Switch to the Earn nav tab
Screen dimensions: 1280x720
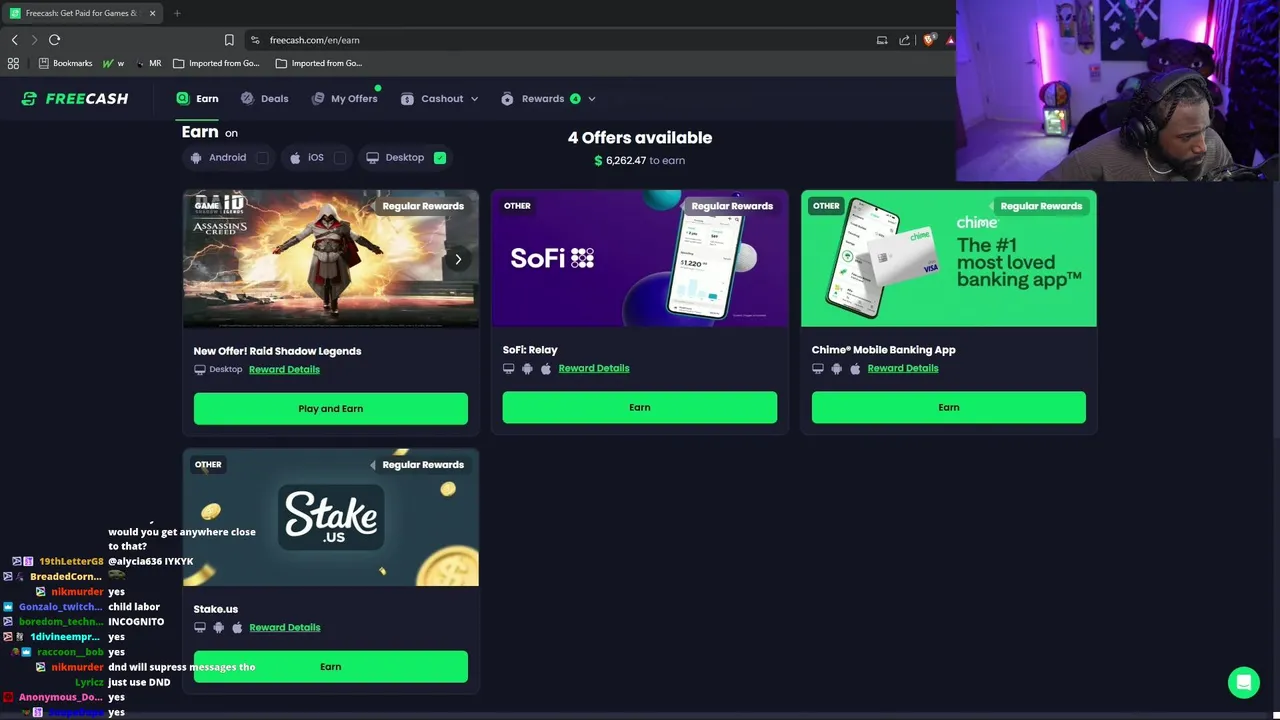[197, 98]
